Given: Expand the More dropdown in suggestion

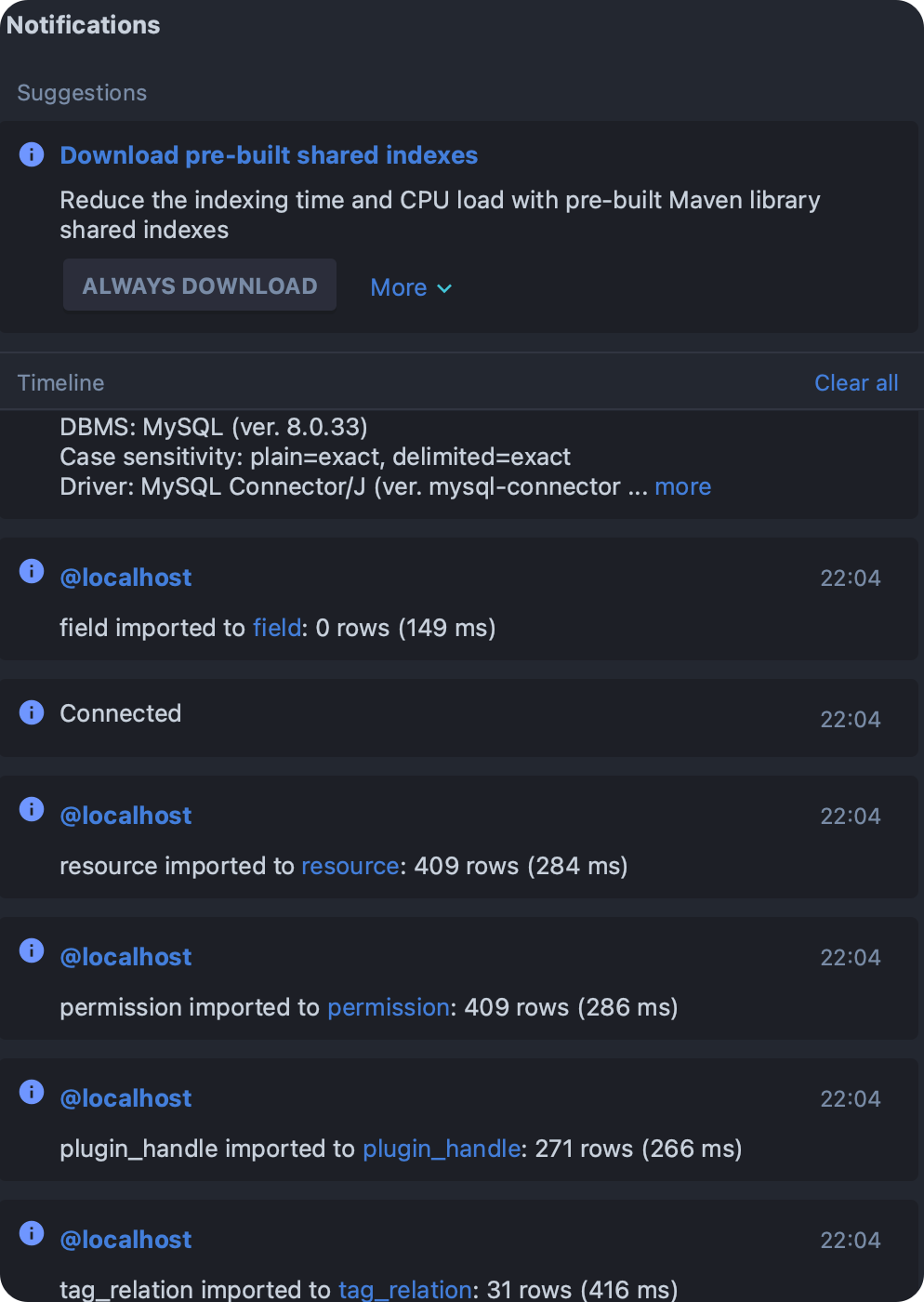Looking at the screenshot, I should coord(411,288).
